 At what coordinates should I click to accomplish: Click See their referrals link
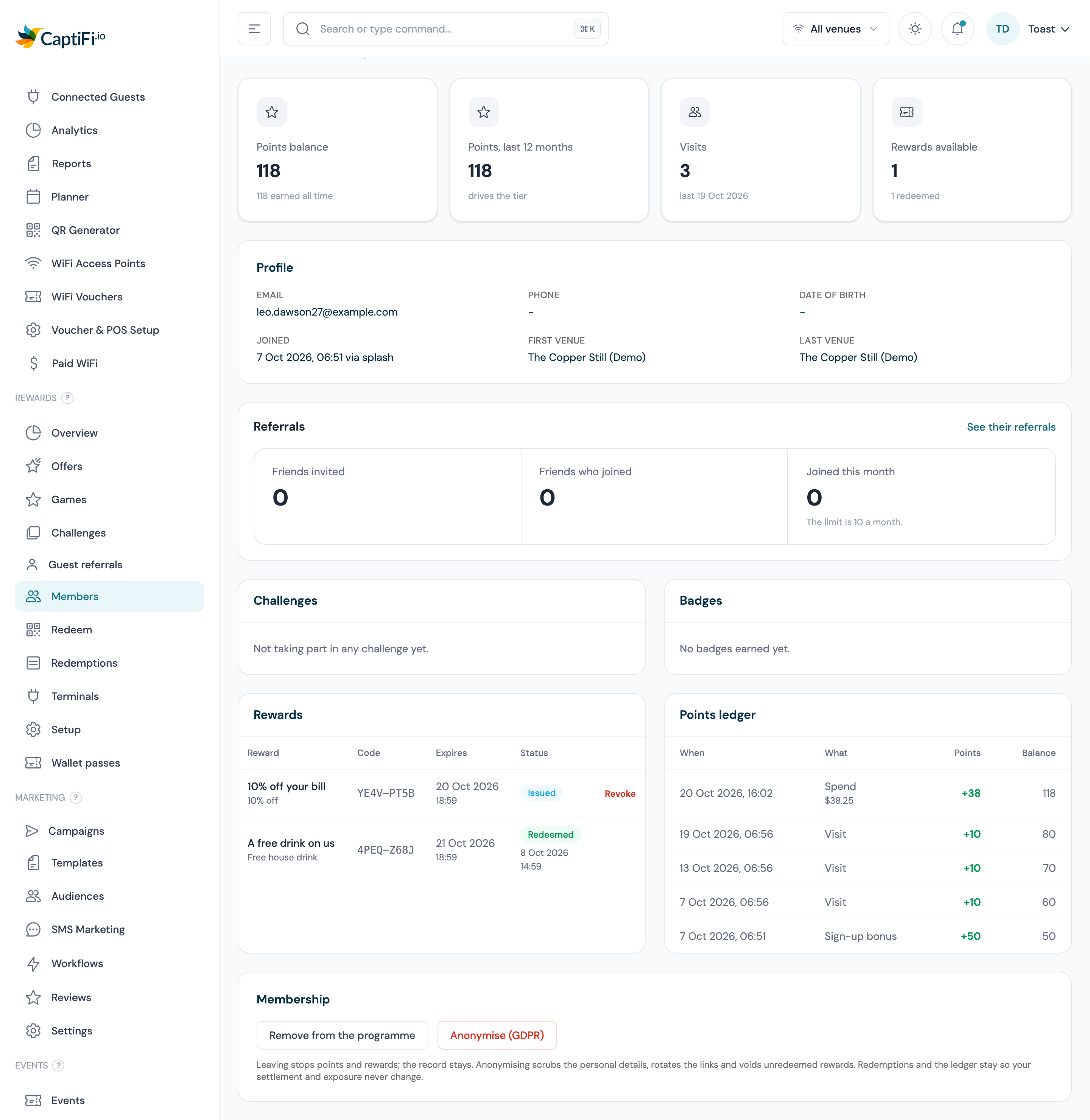pyautogui.click(x=1011, y=427)
